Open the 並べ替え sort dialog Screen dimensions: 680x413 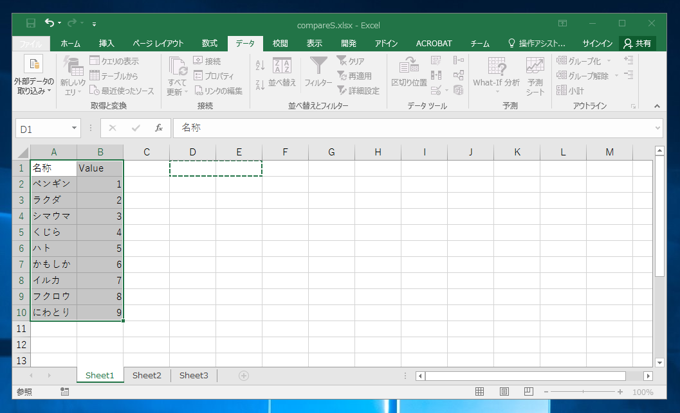(x=282, y=72)
